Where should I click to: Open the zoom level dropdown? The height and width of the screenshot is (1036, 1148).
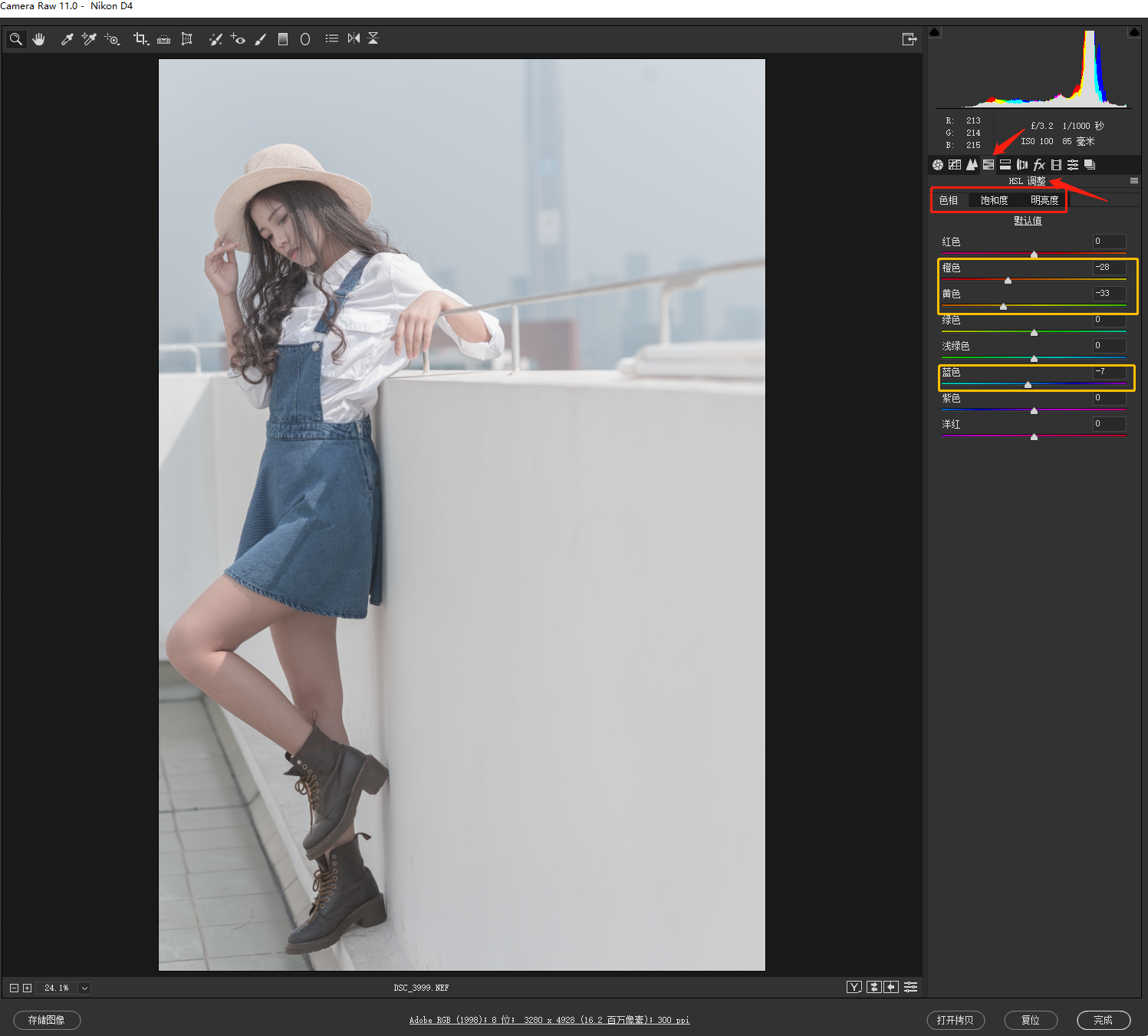click(x=84, y=988)
